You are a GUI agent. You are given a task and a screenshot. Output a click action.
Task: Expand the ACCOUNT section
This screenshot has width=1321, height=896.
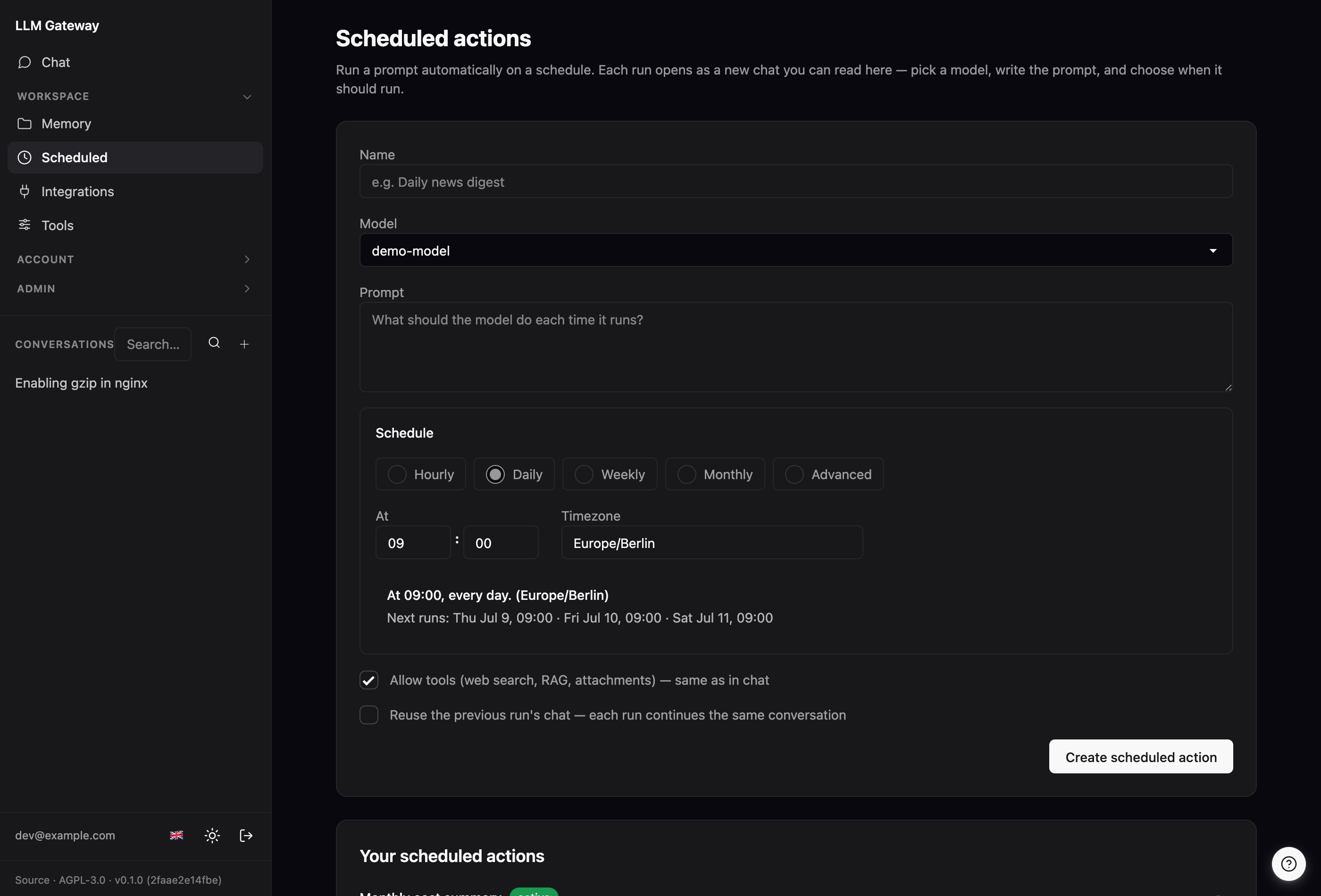click(135, 260)
